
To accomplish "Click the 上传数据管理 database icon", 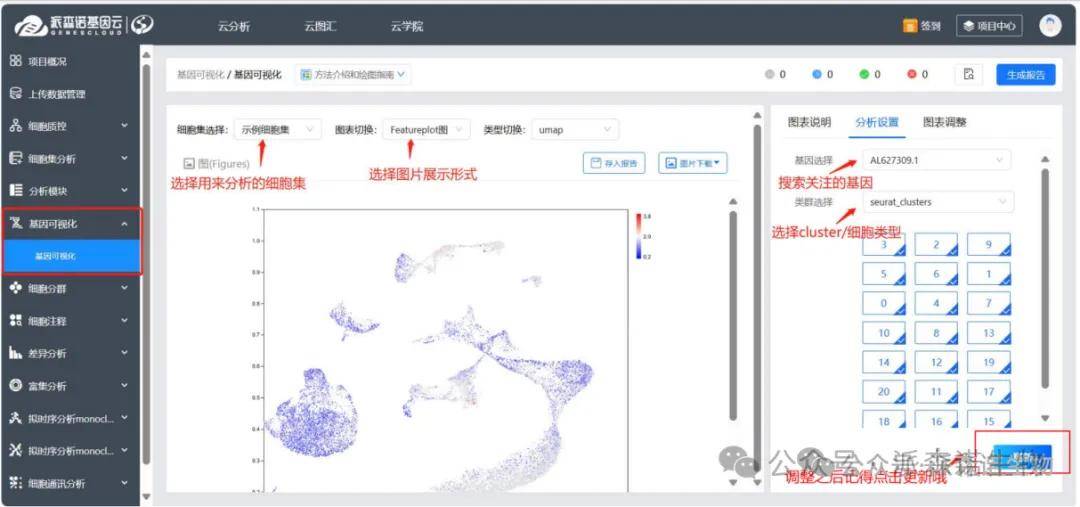I will click(x=16, y=94).
